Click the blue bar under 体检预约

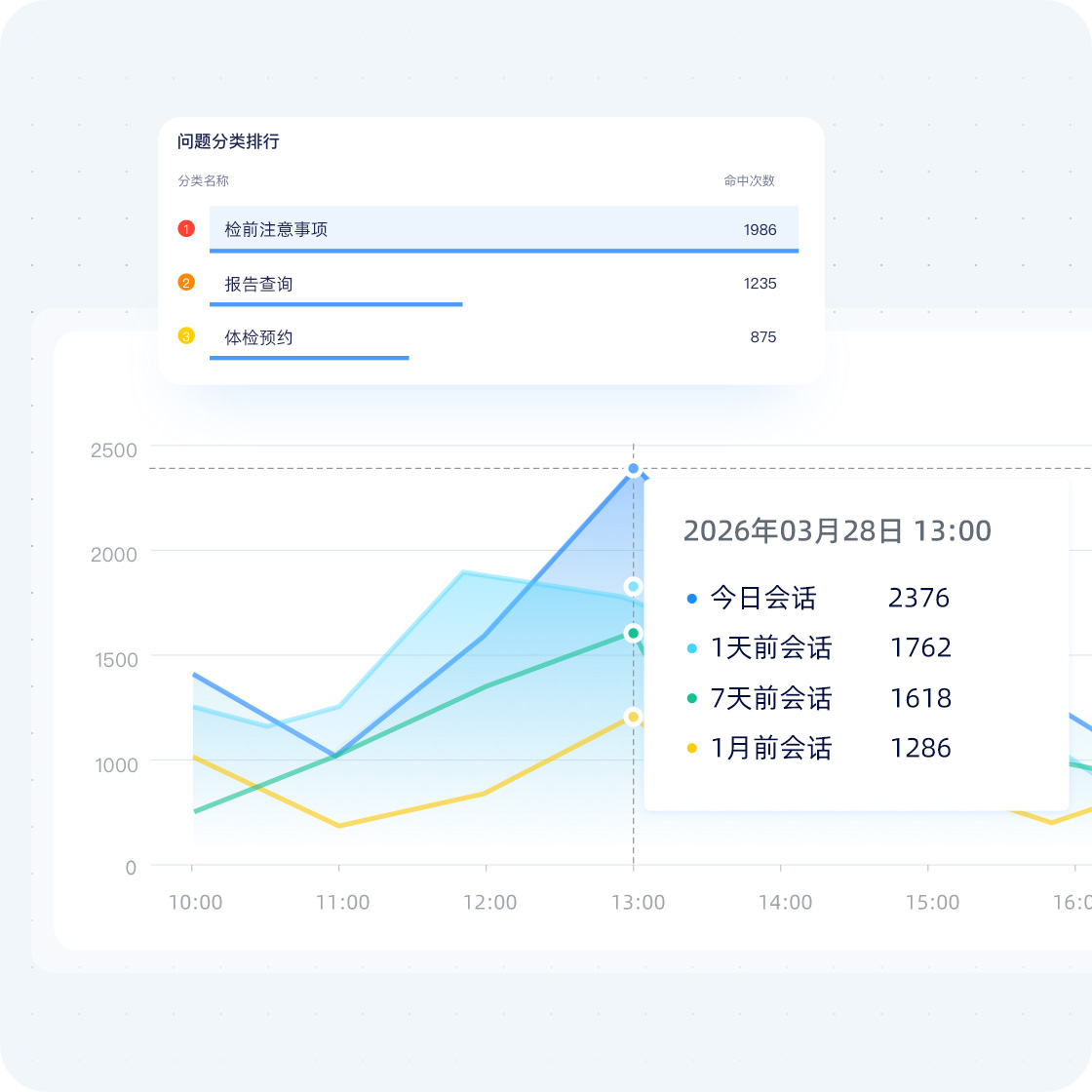(x=309, y=358)
